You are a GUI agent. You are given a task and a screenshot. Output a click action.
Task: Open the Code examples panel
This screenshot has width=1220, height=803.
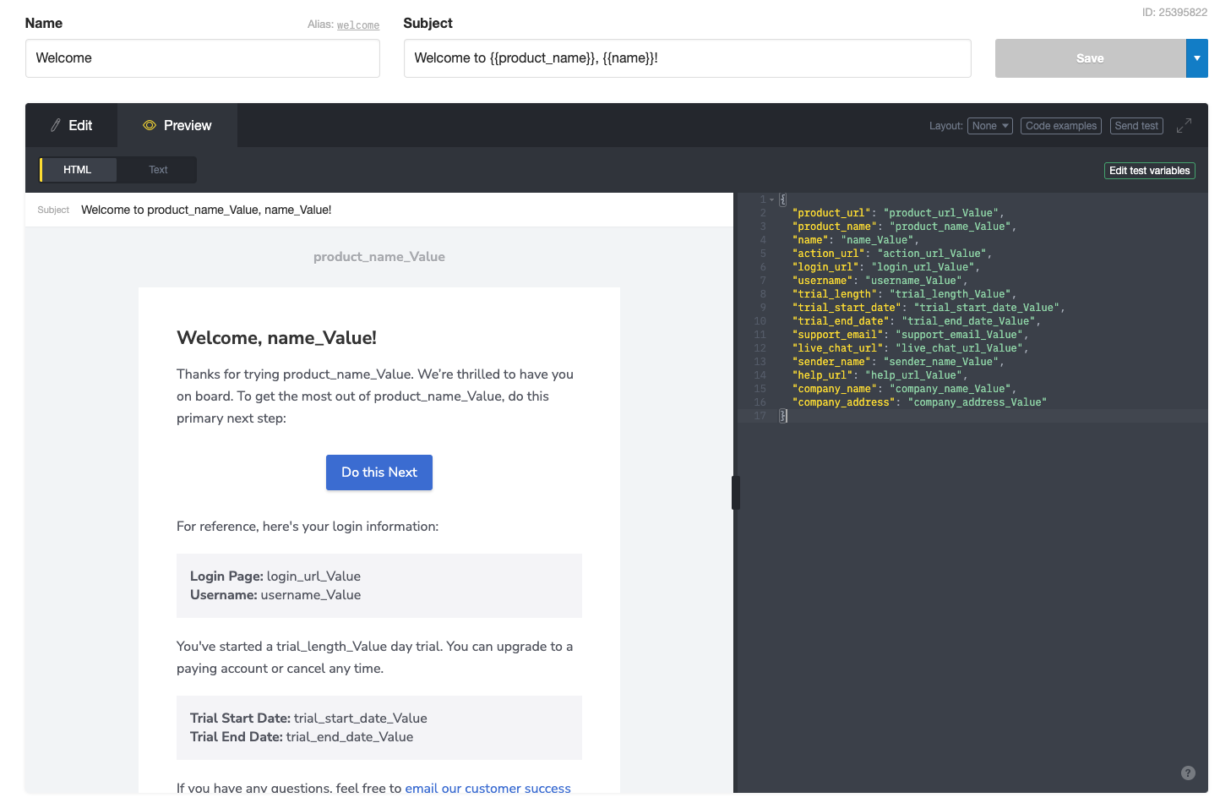click(1060, 125)
